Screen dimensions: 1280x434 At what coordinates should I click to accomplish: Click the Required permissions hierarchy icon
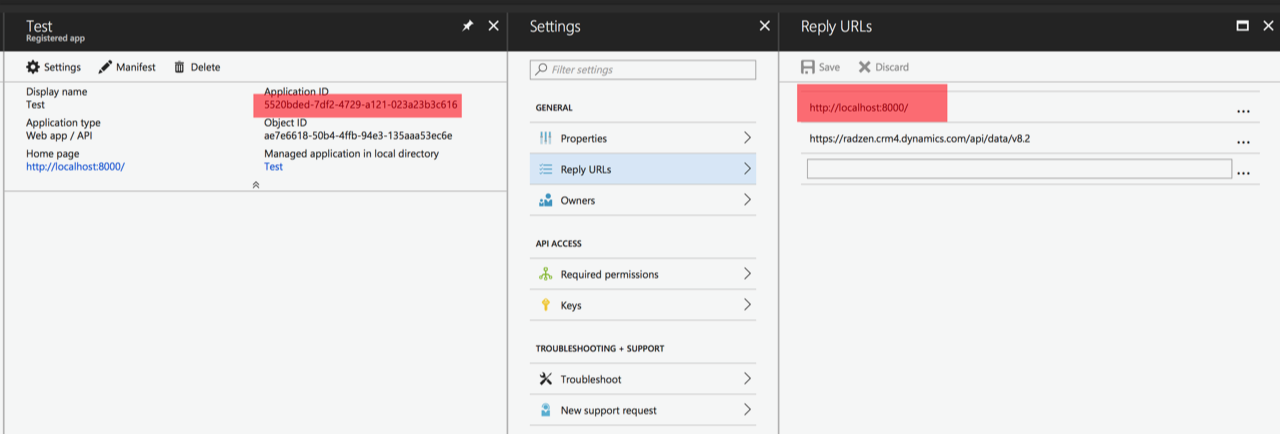[x=545, y=274]
